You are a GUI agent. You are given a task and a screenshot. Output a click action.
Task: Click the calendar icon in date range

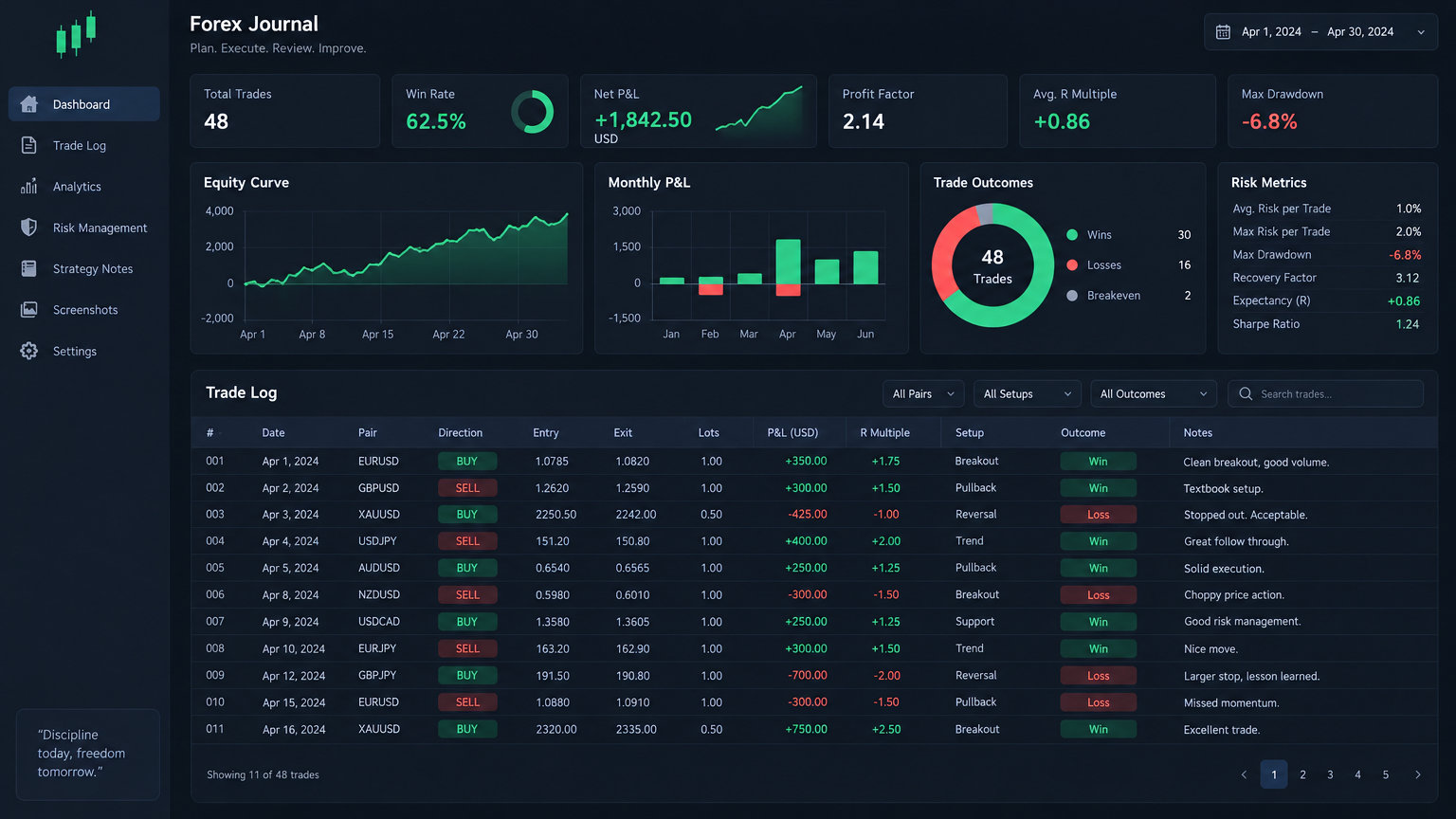1223,32
